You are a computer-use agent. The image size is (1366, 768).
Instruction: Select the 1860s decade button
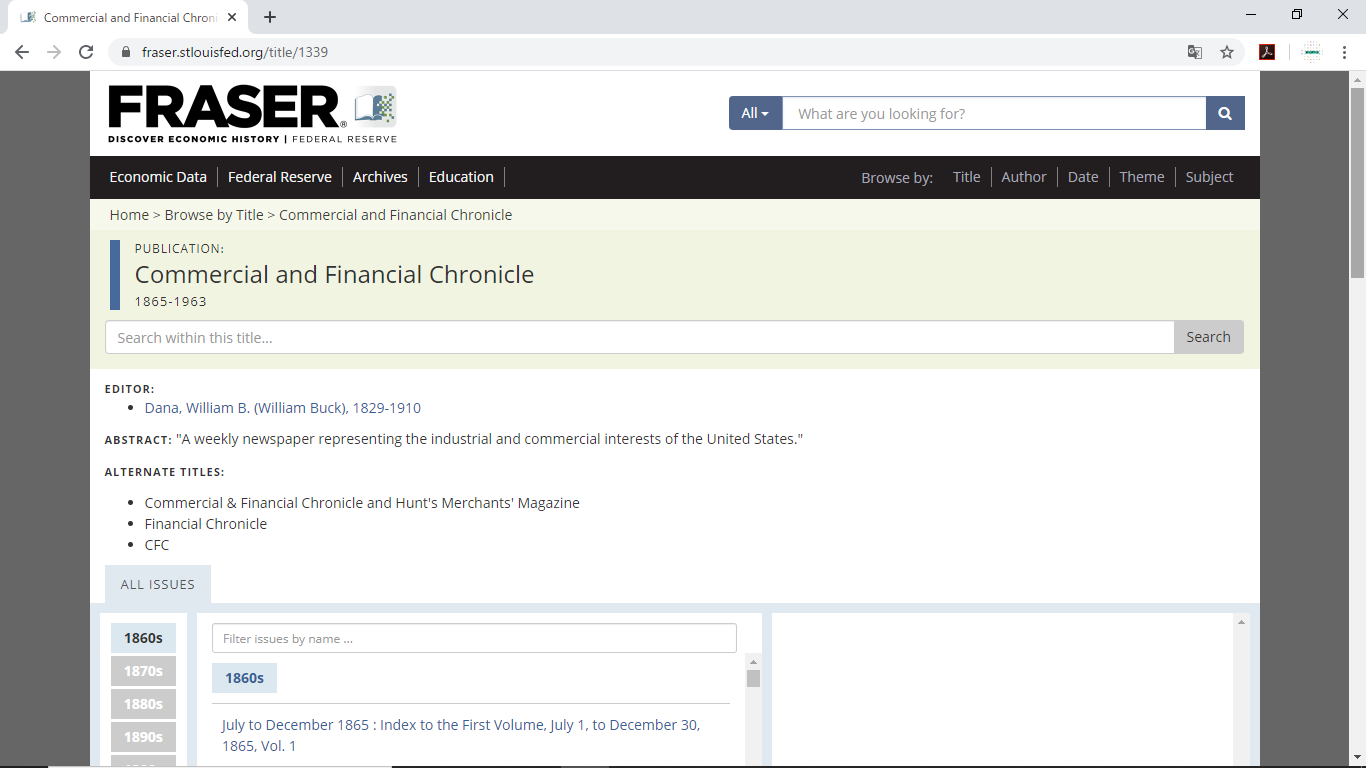143,638
